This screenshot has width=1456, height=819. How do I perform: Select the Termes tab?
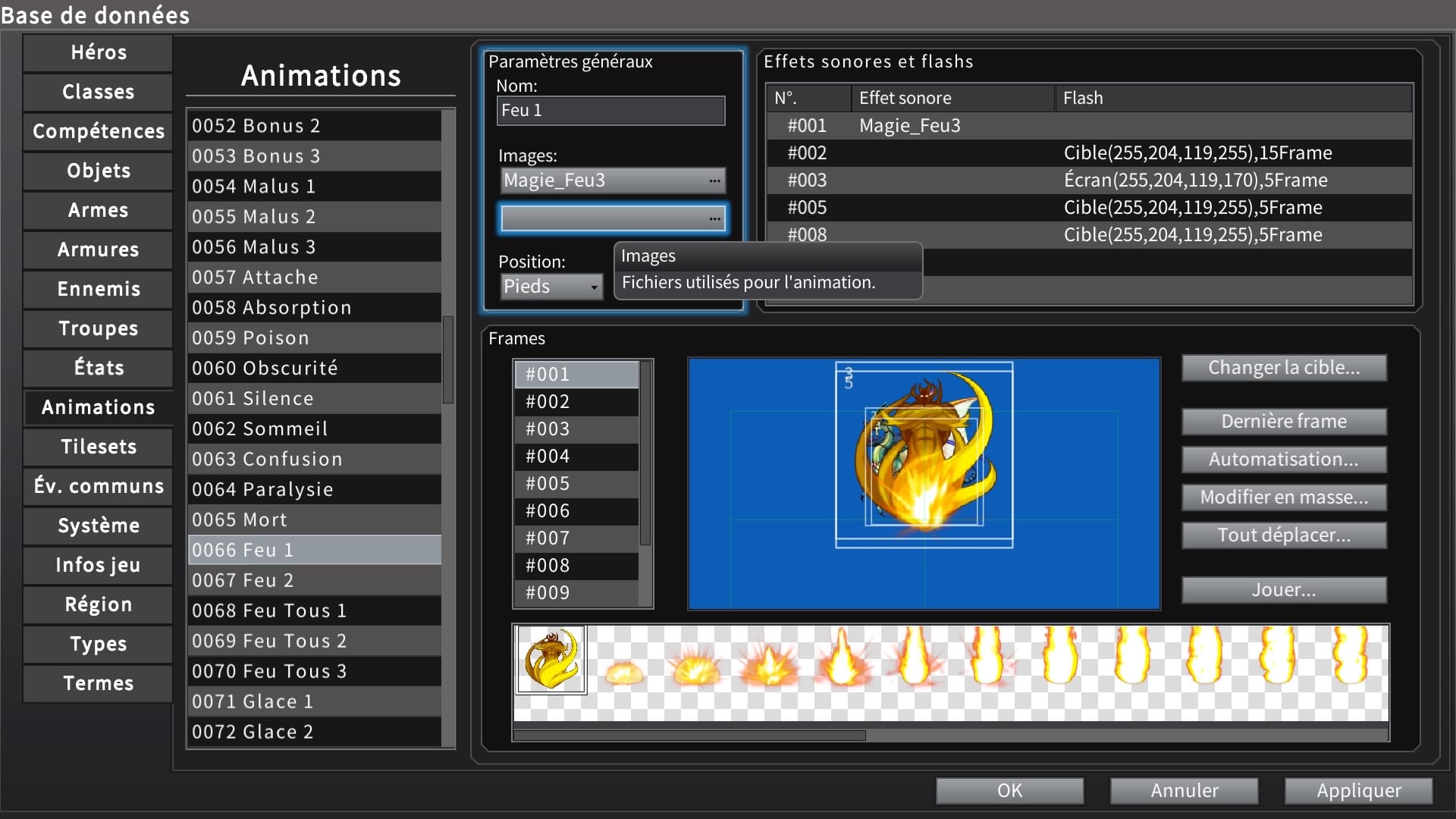(99, 683)
